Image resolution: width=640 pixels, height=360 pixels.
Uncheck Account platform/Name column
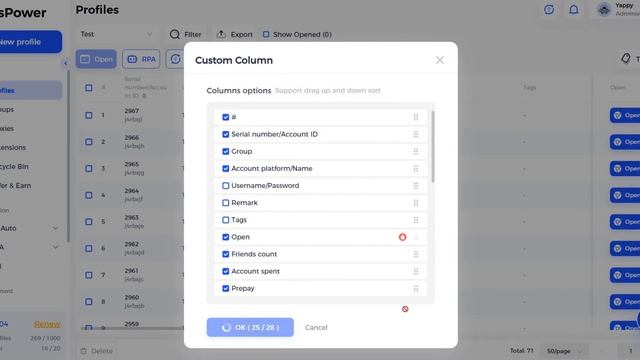point(226,169)
